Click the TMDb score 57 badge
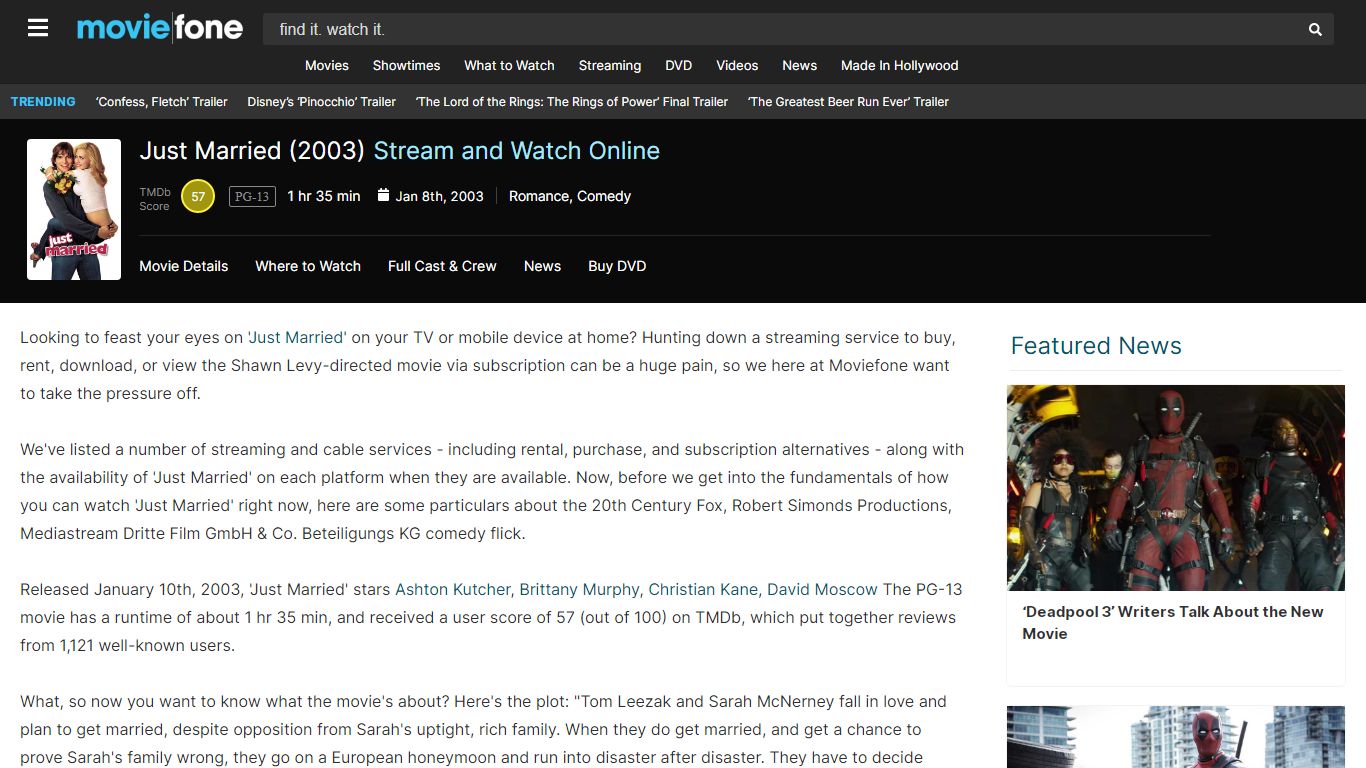Viewport: 1366px width, 768px height. [198, 196]
